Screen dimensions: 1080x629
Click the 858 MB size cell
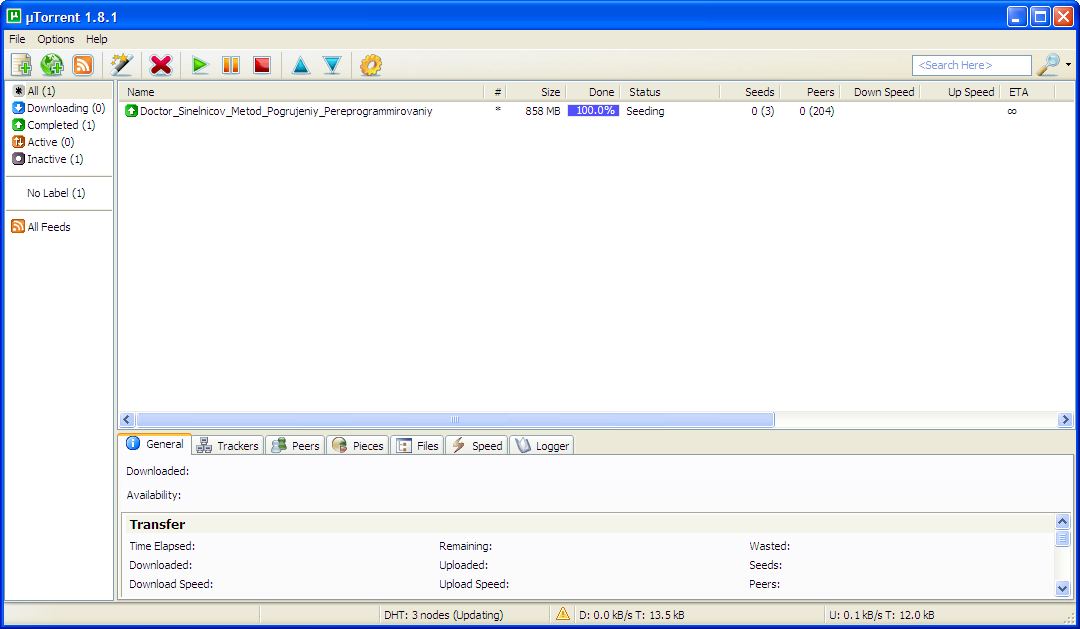click(543, 111)
